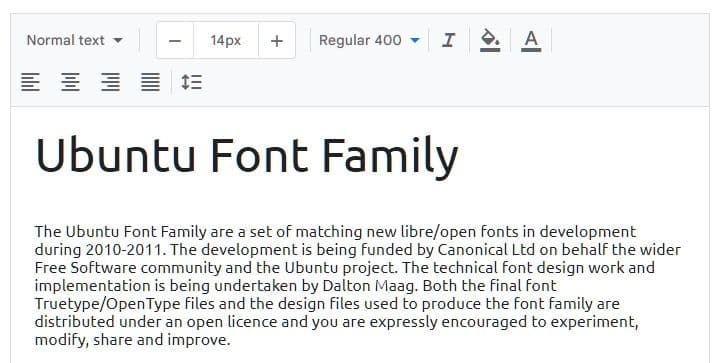This screenshot has height=363, width=721.
Task: Increase font size with plus button
Action: pyautogui.click(x=277, y=40)
